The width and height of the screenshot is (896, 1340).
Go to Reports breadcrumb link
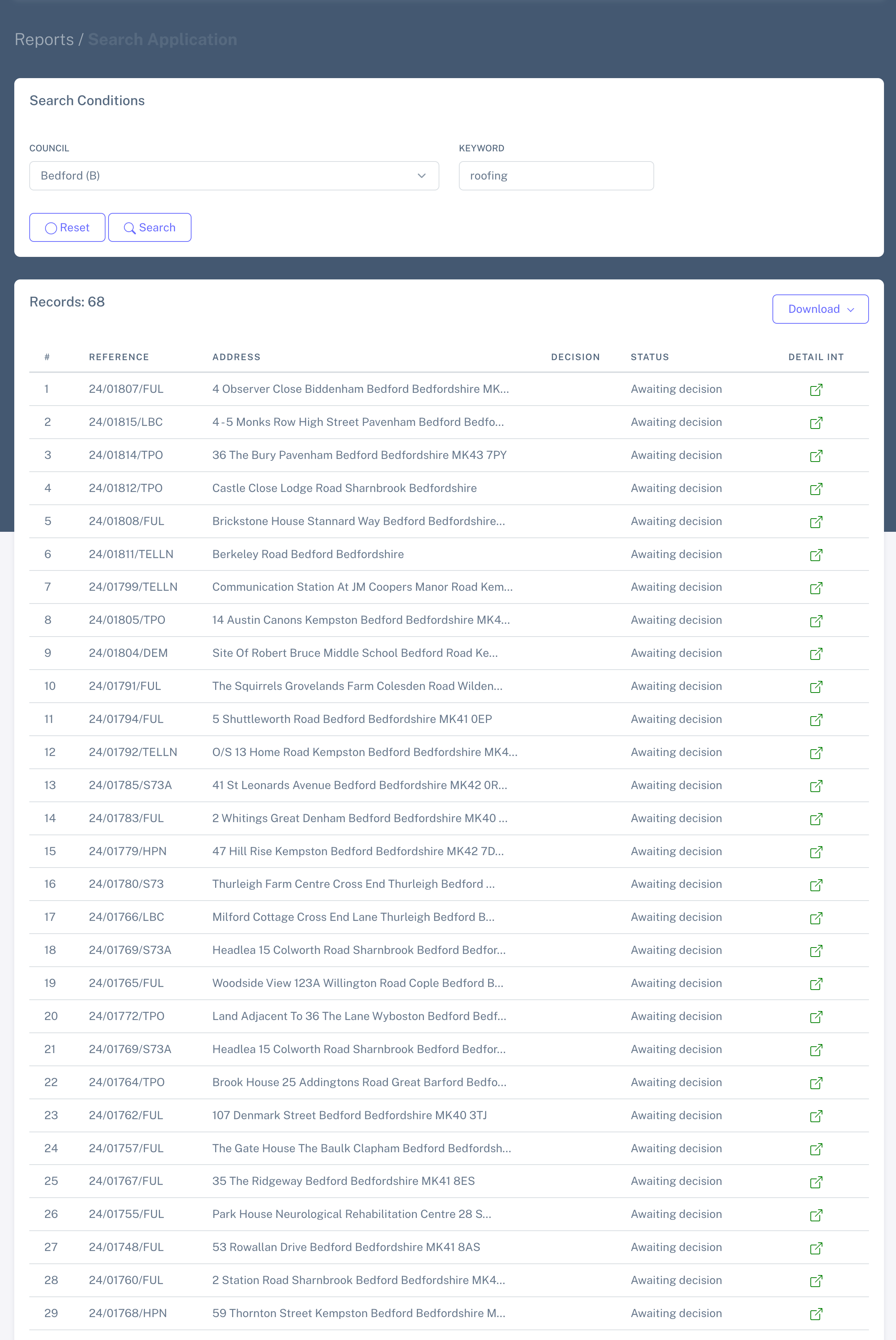(44, 39)
